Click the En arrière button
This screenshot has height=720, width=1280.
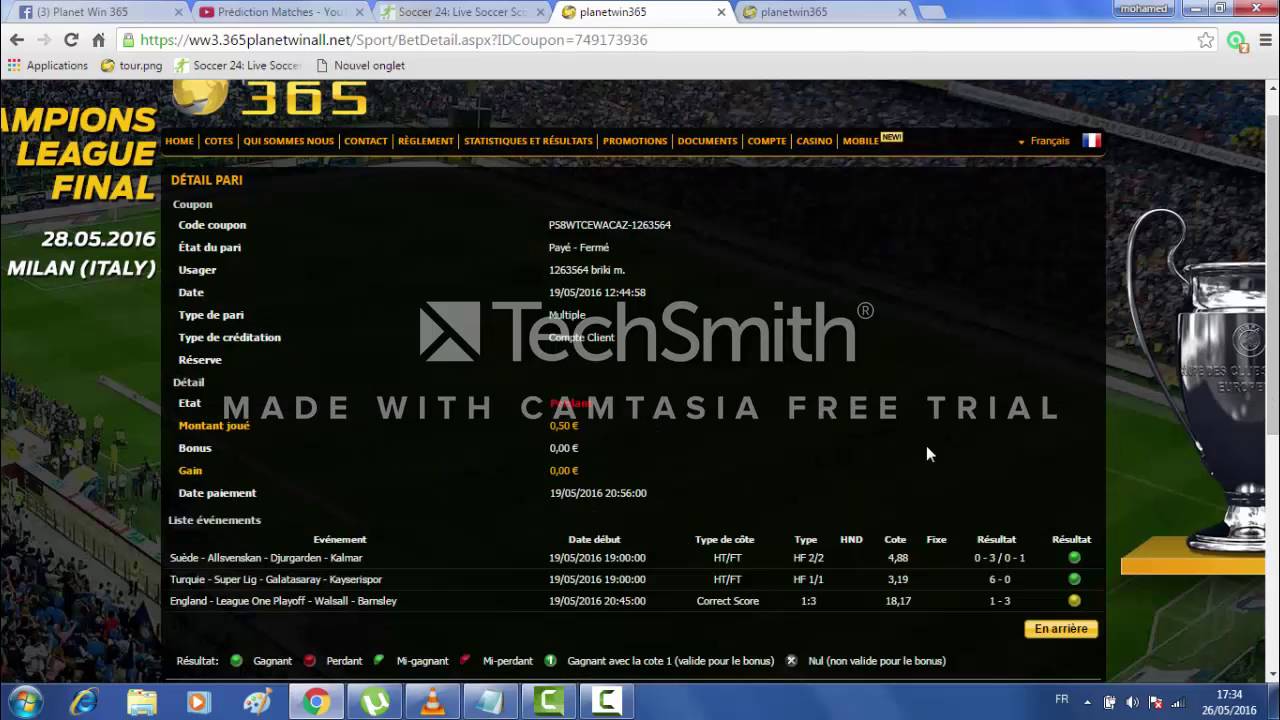(x=1061, y=629)
